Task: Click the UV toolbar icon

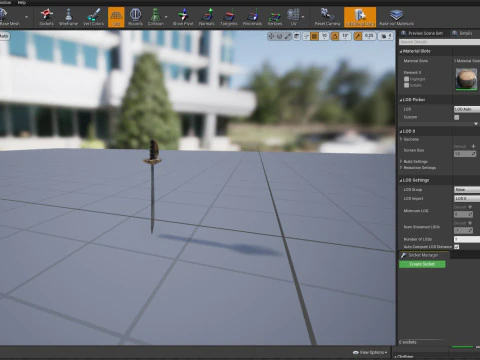Action: (293, 17)
